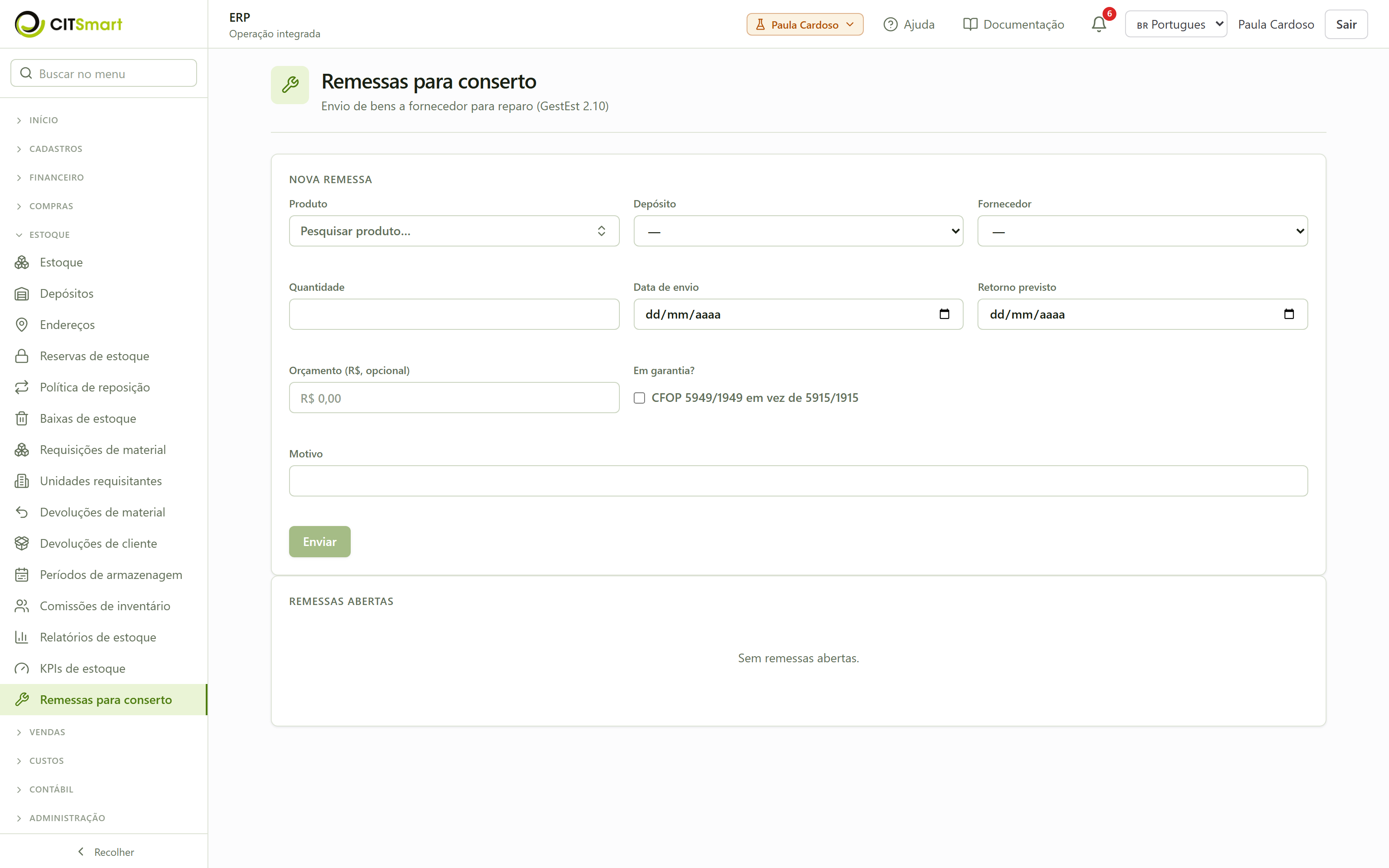Viewport: 1389px width, 868px height.
Task: Click the Endereços map pin icon
Action: point(22,325)
